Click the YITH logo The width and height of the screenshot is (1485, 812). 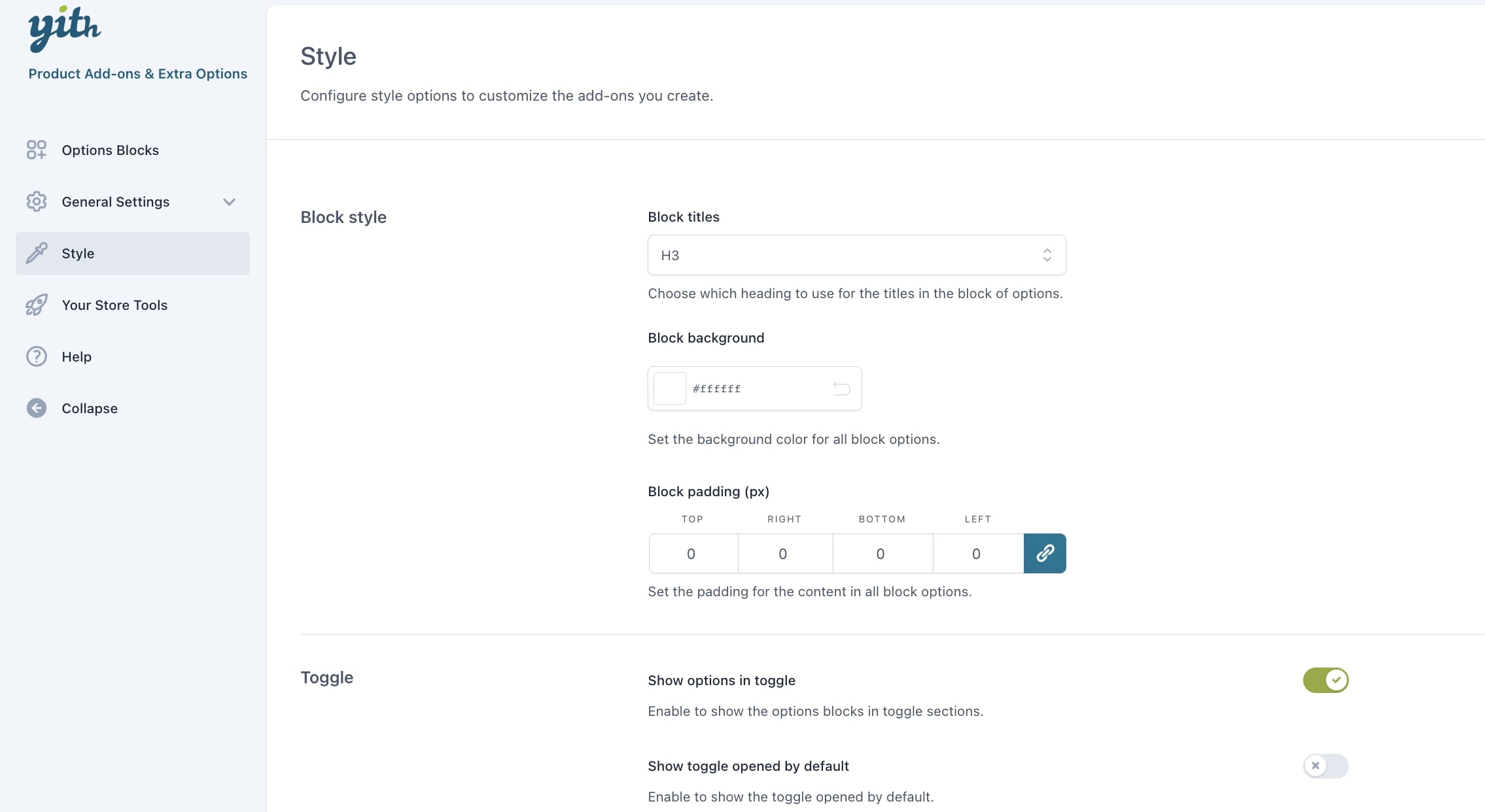click(x=64, y=29)
